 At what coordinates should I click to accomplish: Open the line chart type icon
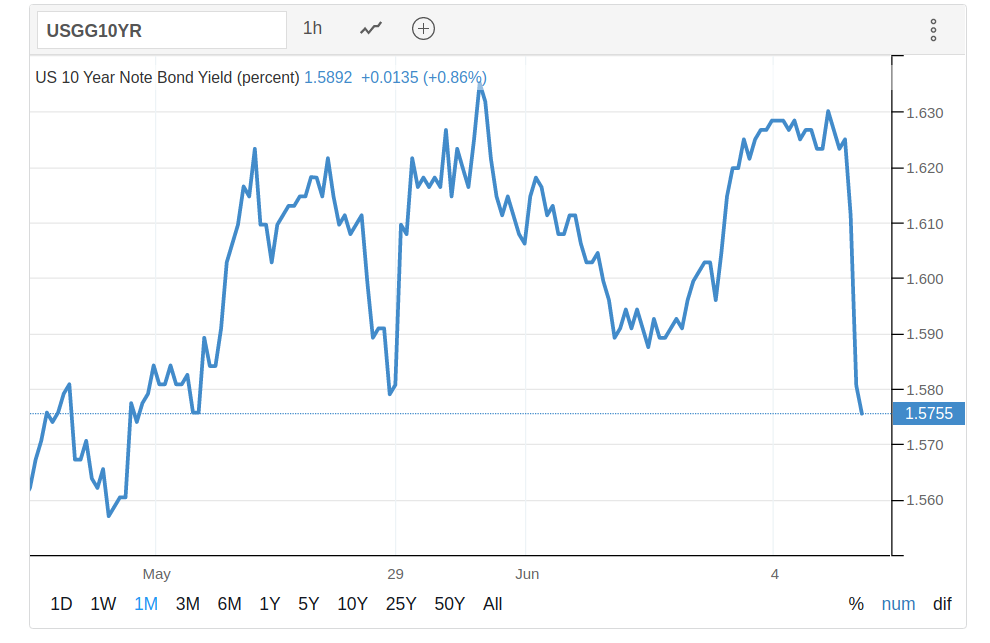pyautogui.click(x=371, y=28)
